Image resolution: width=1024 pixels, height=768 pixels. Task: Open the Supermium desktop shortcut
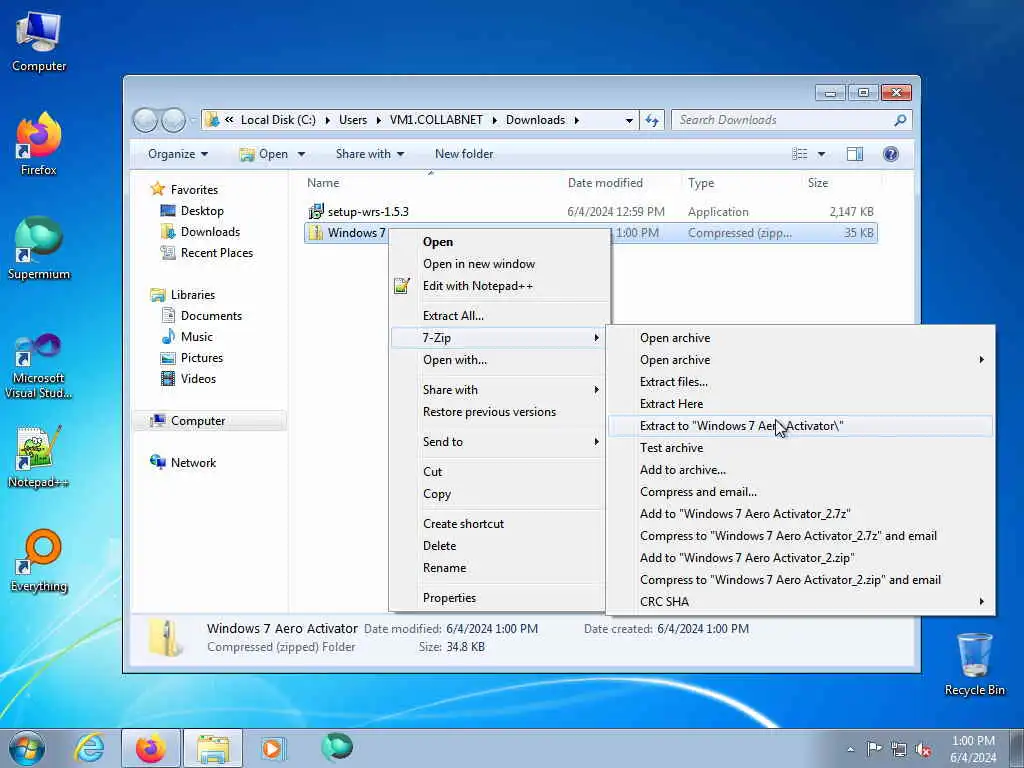(39, 248)
